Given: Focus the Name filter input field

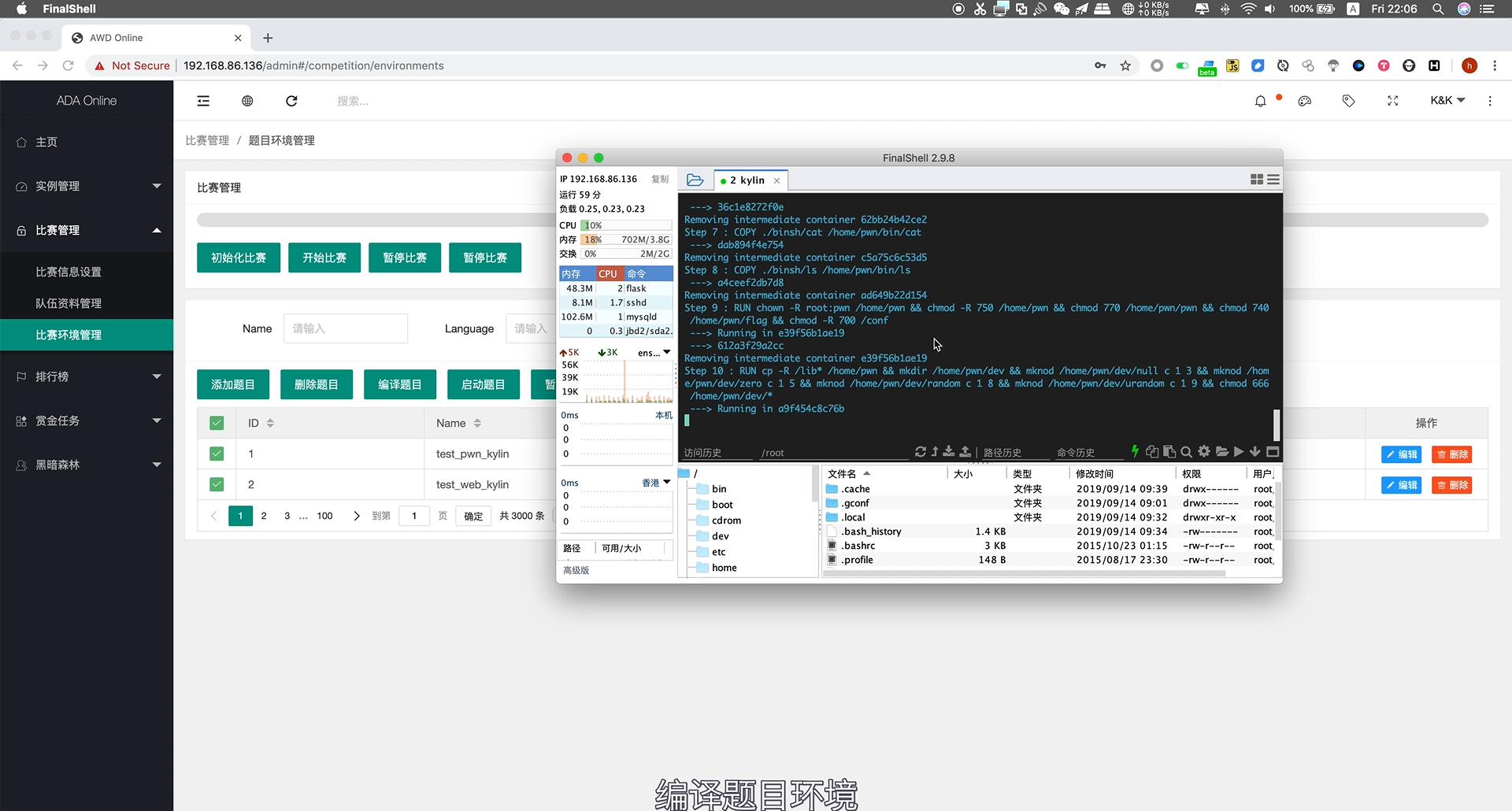Looking at the screenshot, I should point(346,328).
